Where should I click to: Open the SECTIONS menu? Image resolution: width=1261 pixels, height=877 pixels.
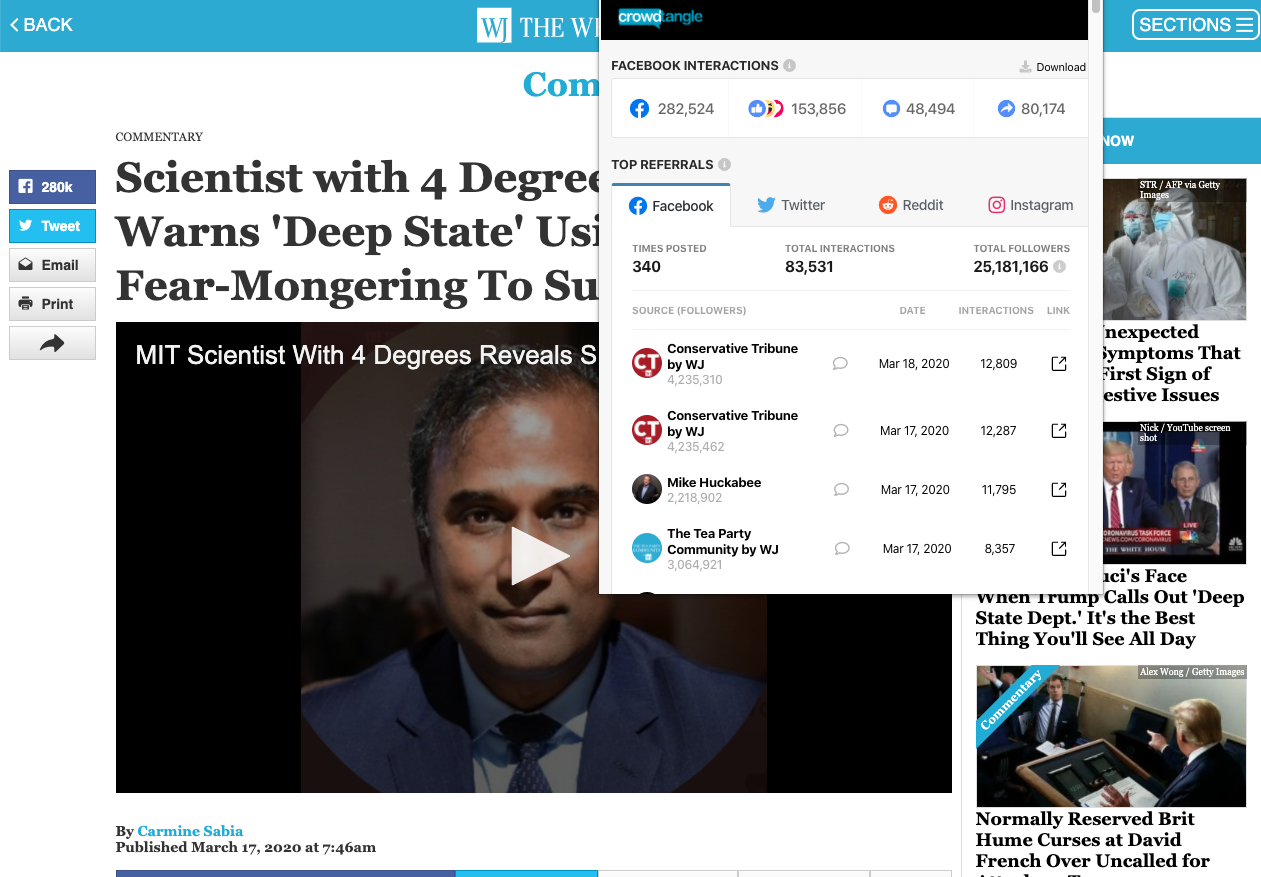(x=1195, y=24)
